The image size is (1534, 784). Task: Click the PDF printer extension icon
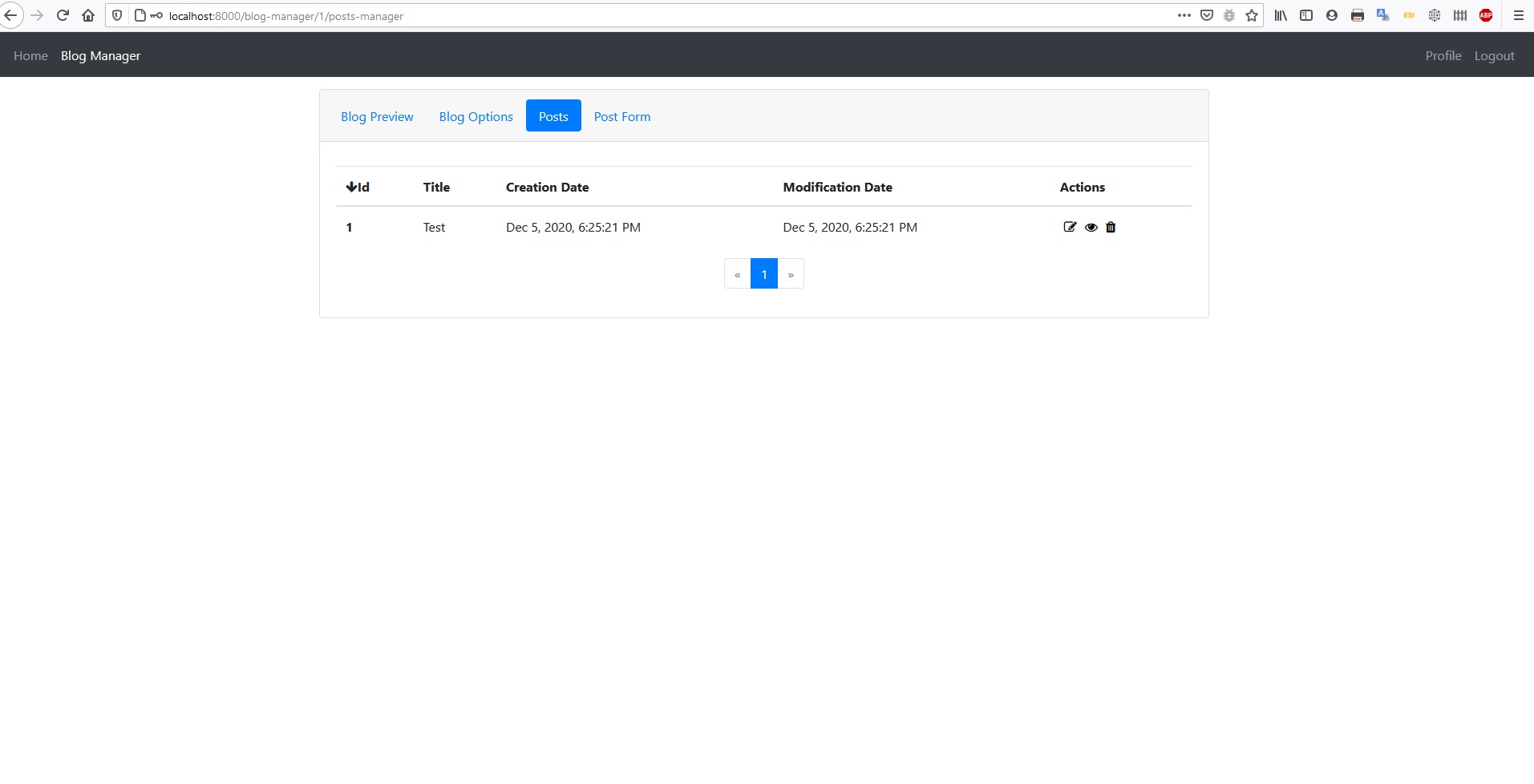(1358, 15)
